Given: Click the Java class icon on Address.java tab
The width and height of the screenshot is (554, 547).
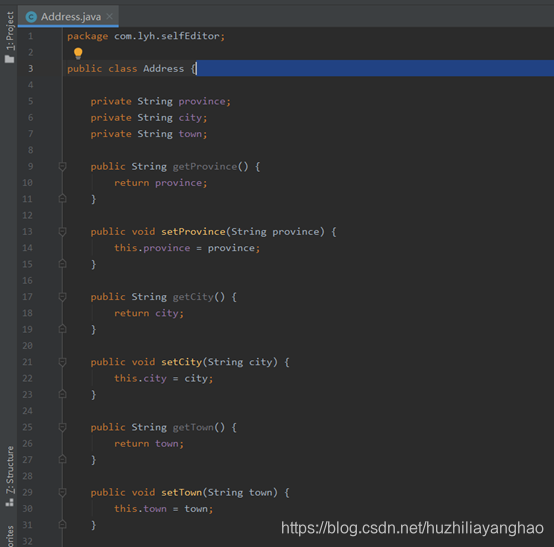Looking at the screenshot, I should [x=31, y=17].
